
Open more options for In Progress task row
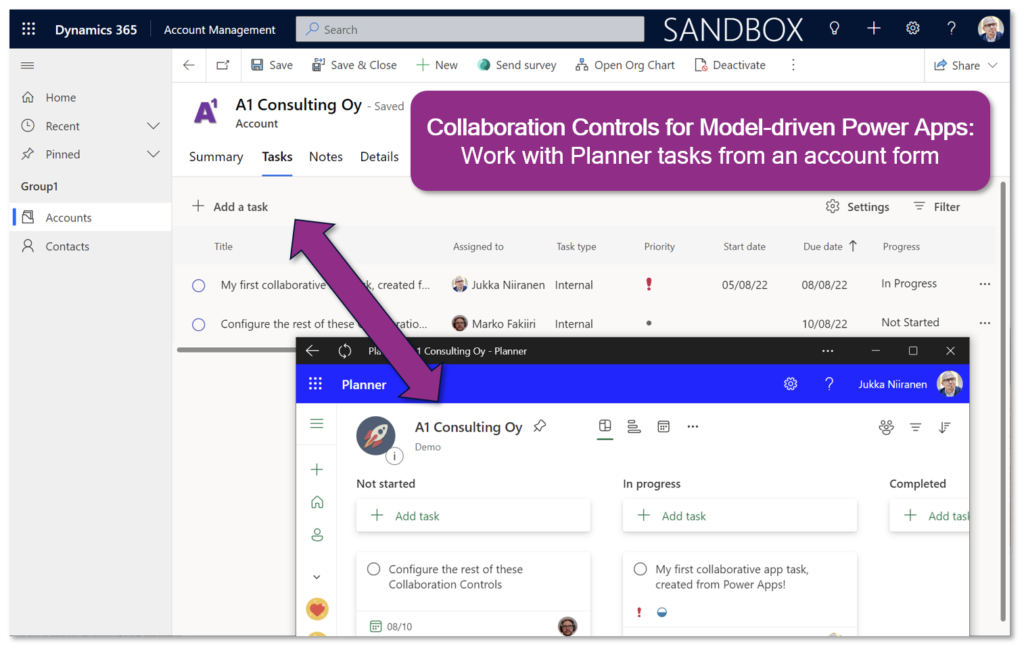[x=985, y=284]
